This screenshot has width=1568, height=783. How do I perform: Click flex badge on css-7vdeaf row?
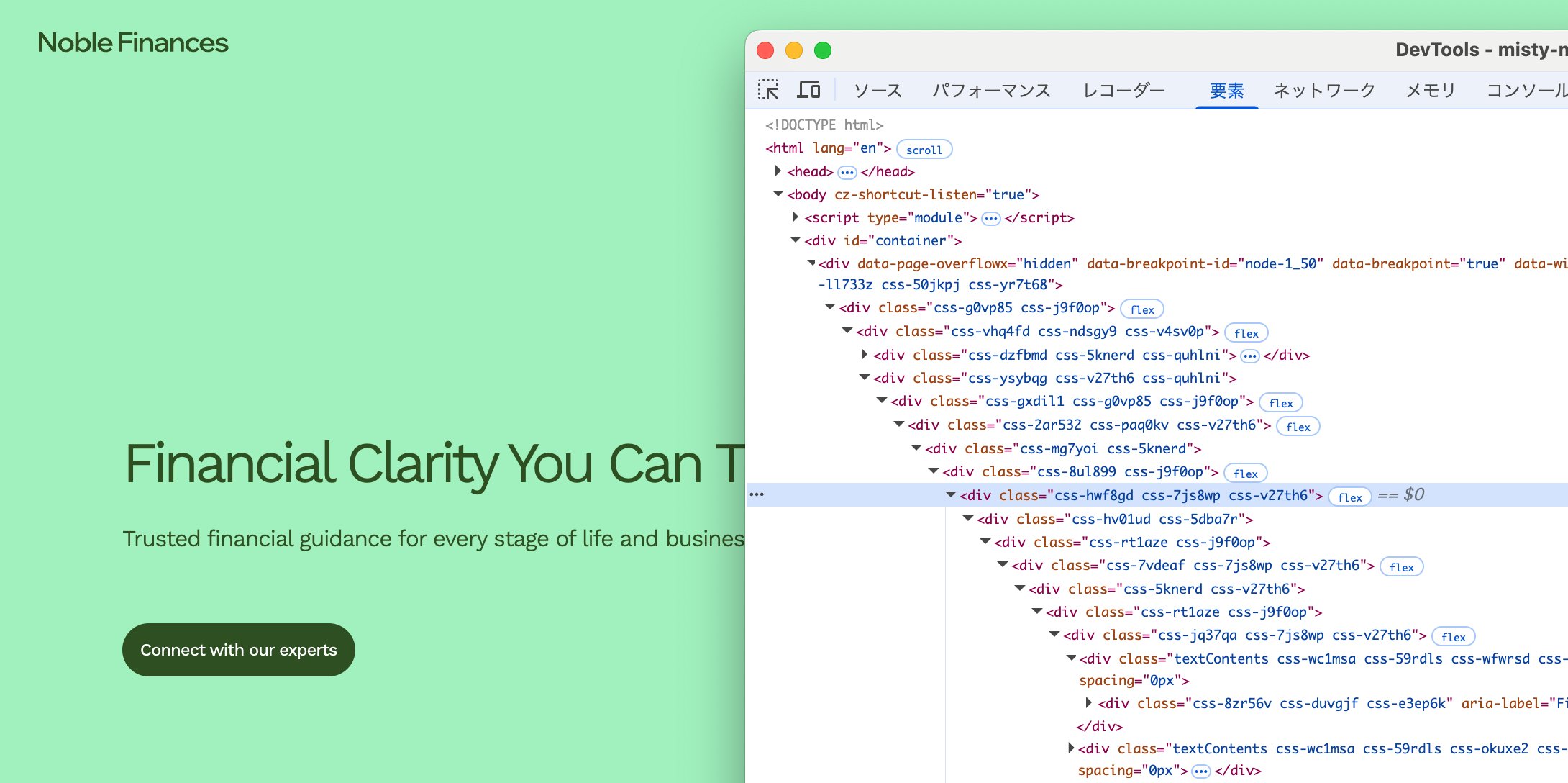click(1402, 567)
